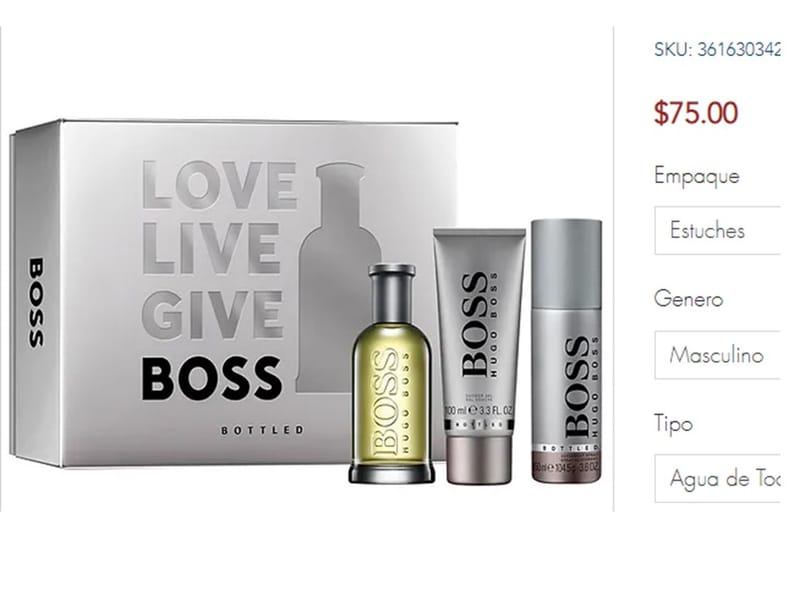Select the SKU number text

[717, 49]
